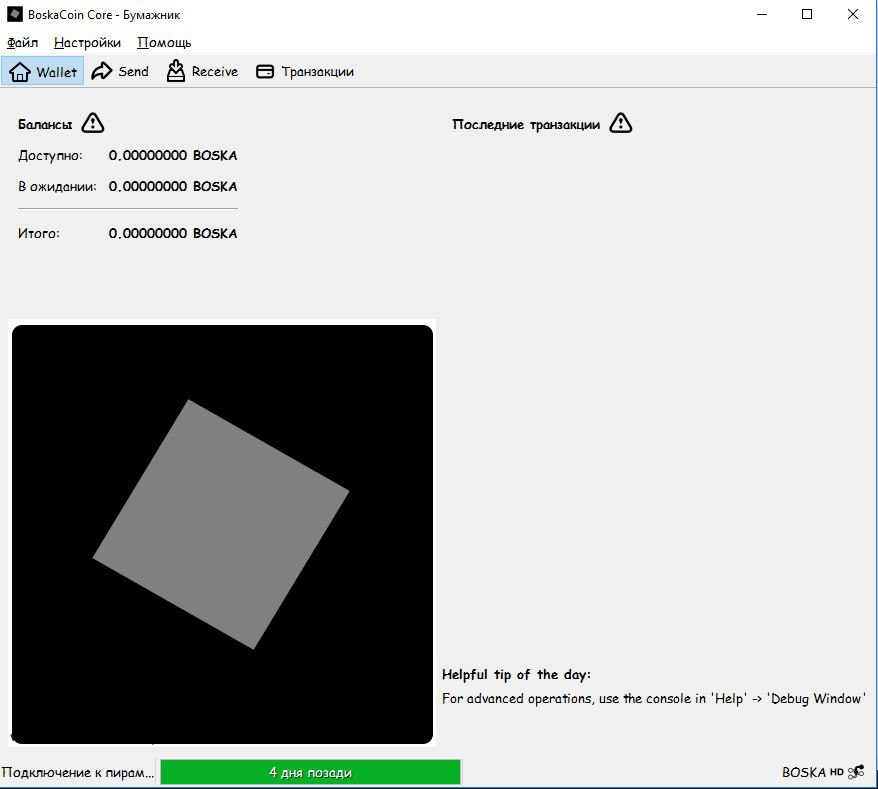Go to the Send page
This screenshot has width=878, height=789.
[120, 72]
